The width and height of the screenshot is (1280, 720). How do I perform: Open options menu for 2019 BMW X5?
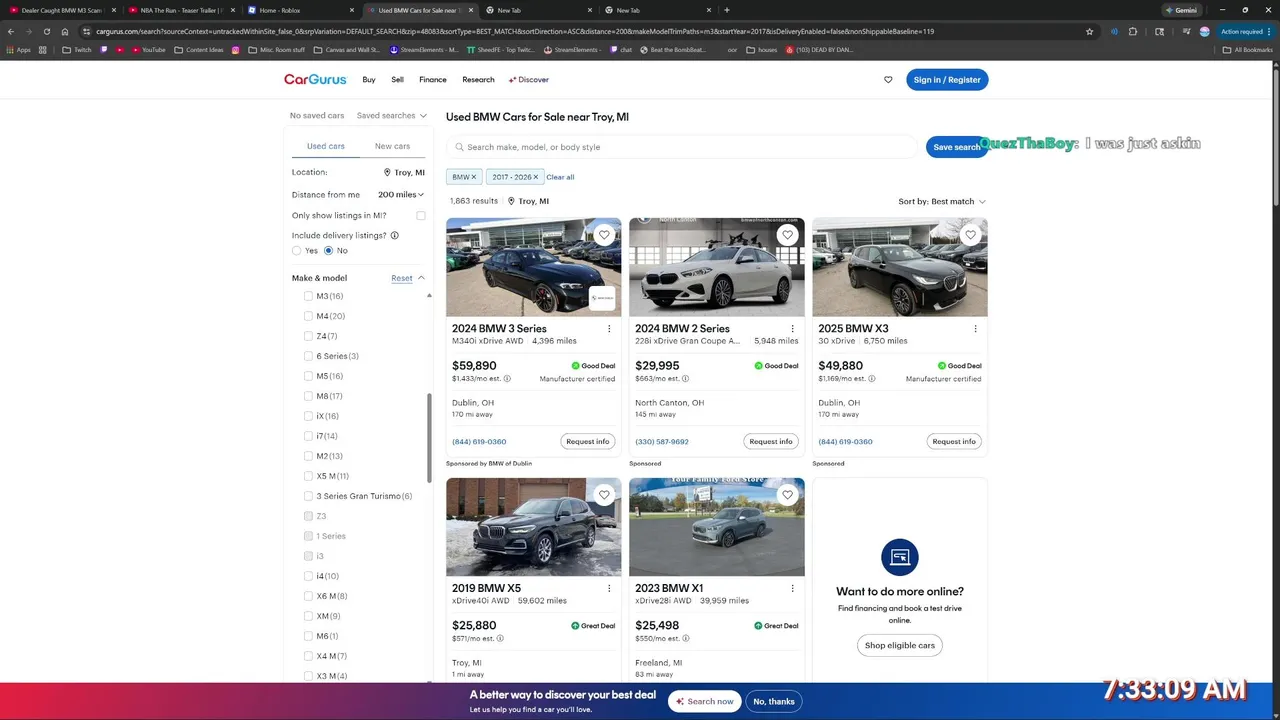pyautogui.click(x=609, y=588)
